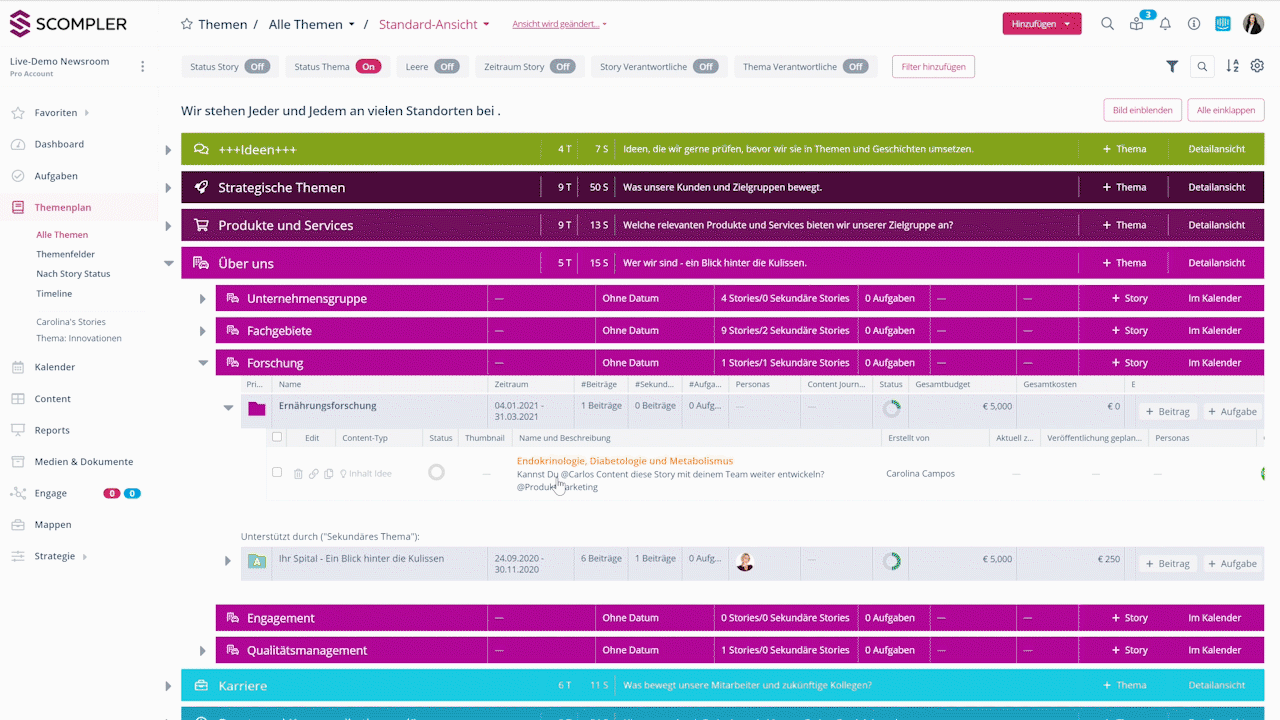1280x720 pixels.
Task: Open Kalender in the sidebar
Action: click(x=55, y=367)
